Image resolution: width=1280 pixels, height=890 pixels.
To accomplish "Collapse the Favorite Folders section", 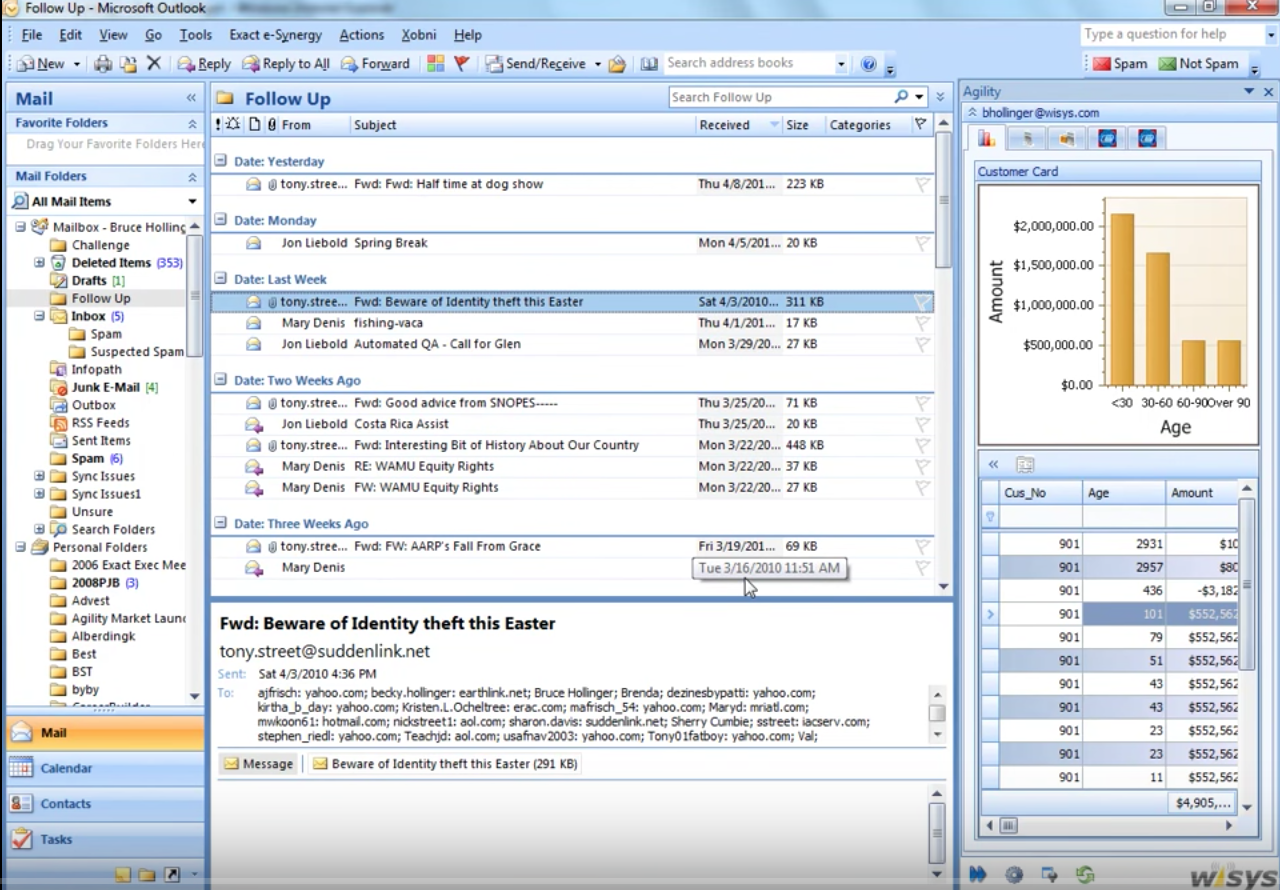I will pos(192,123).
